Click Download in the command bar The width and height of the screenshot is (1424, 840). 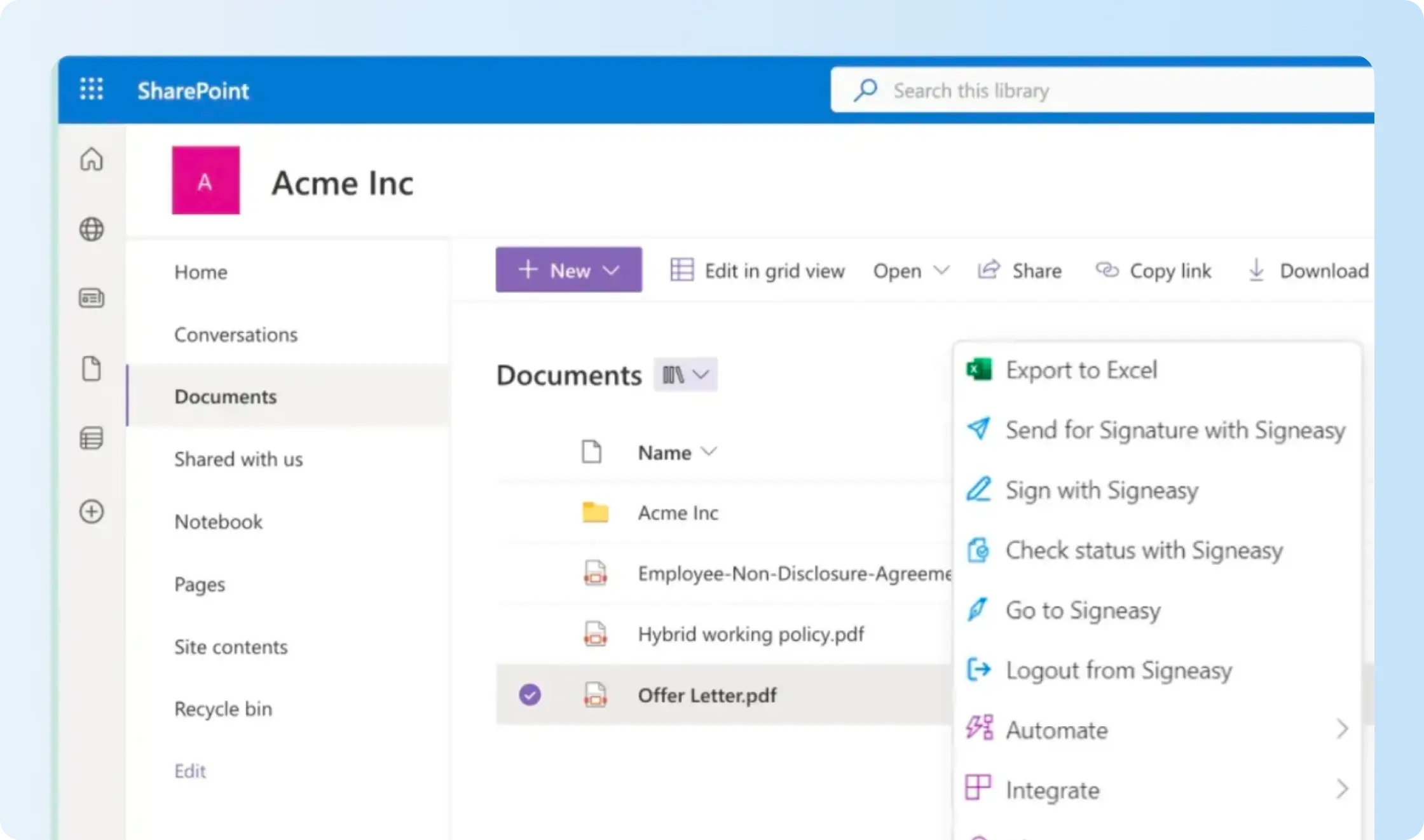(x=1308, y=271)
